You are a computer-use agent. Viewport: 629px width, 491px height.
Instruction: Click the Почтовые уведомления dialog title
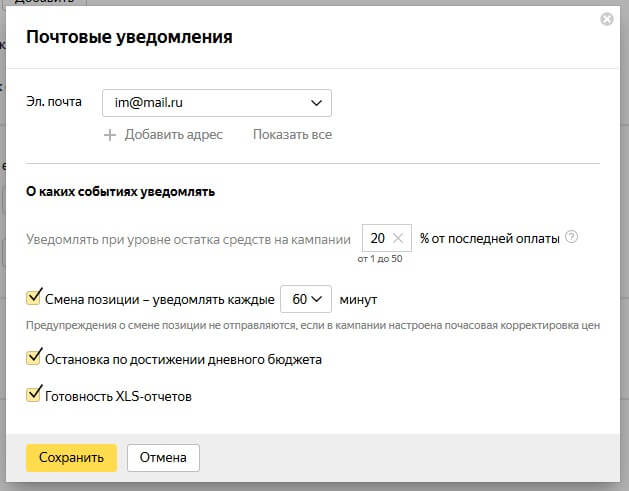[129, 38]
